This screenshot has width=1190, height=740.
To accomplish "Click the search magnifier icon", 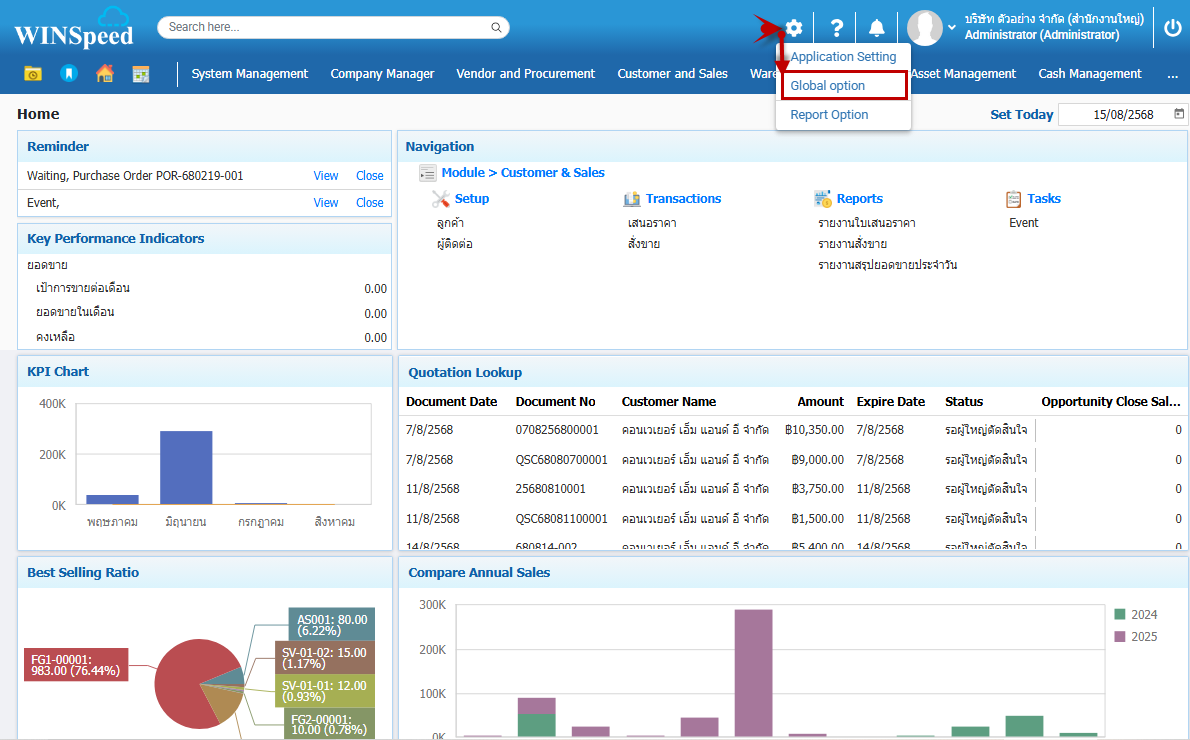I will 496,27.
